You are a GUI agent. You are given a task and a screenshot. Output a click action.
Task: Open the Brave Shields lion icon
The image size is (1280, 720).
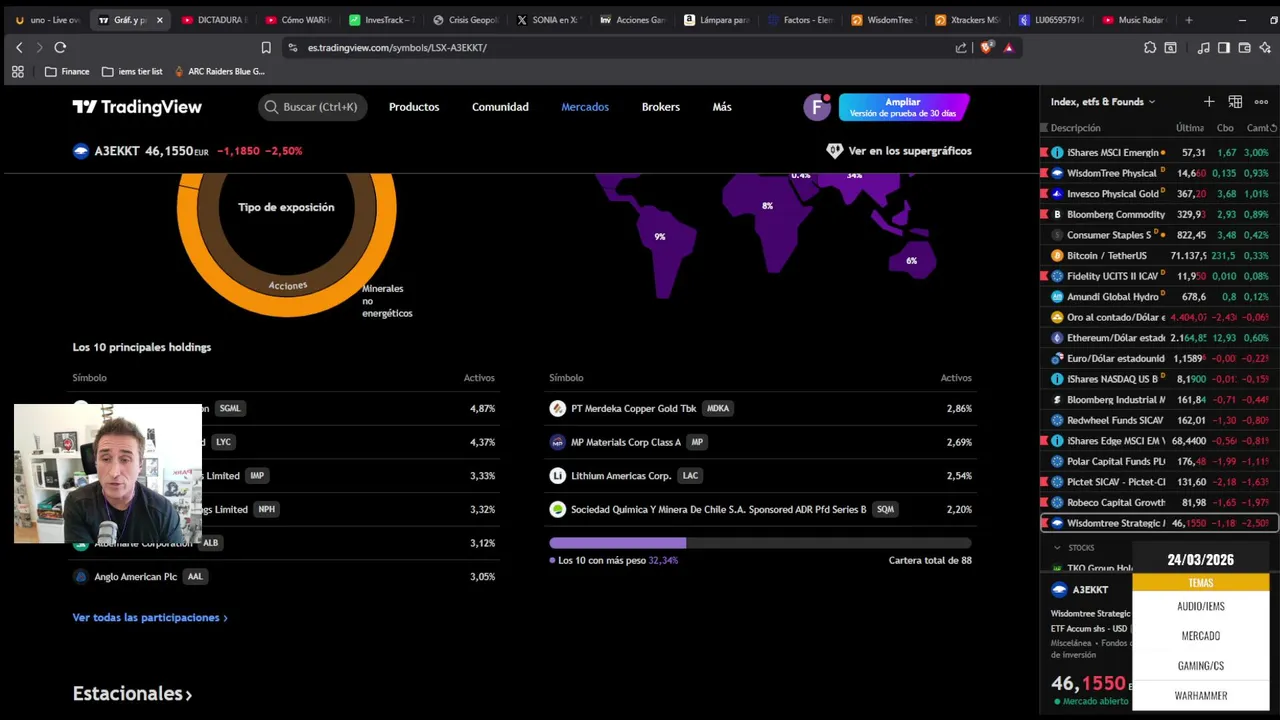point(987,47)
